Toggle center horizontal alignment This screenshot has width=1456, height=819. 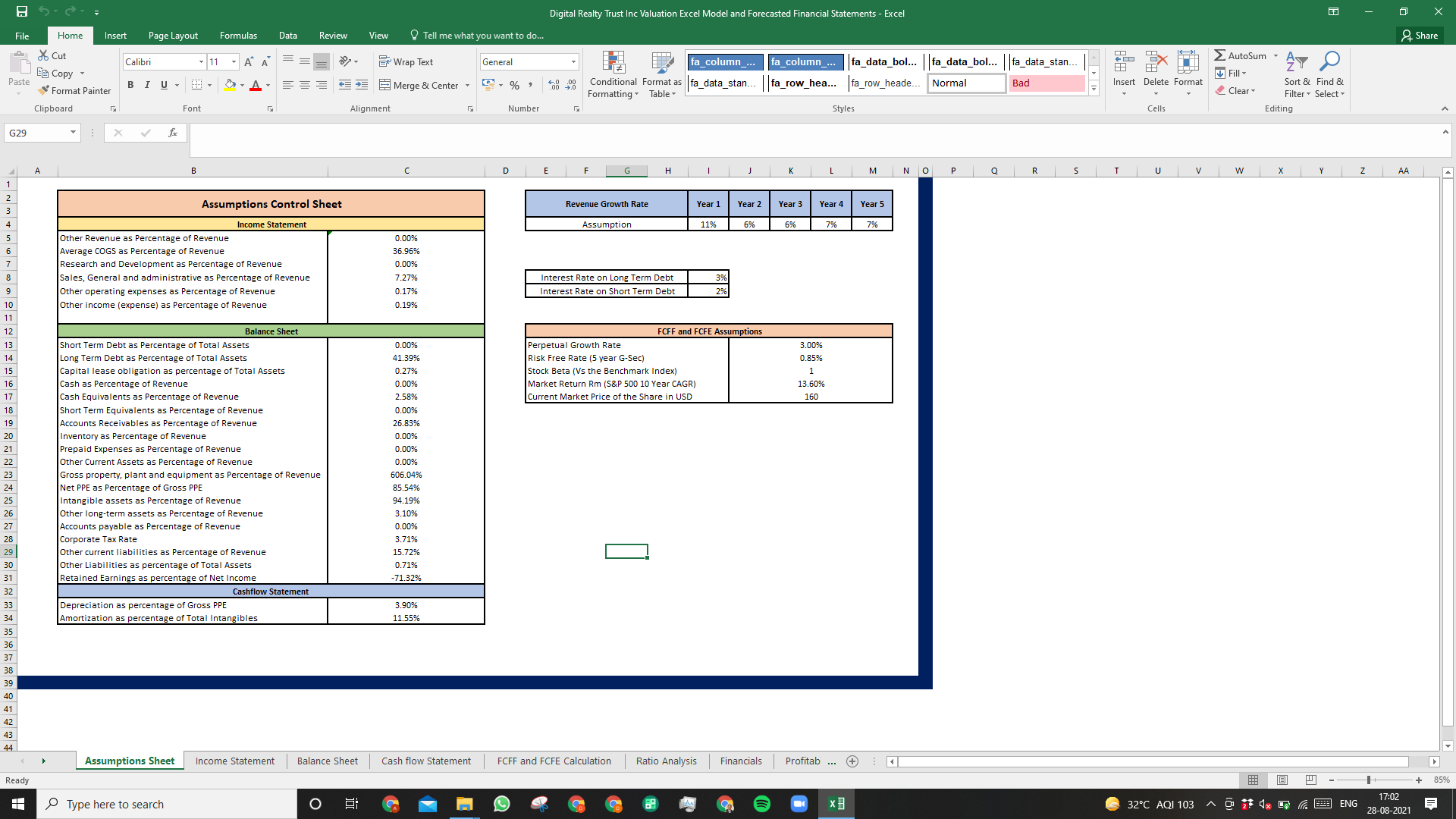305,85
